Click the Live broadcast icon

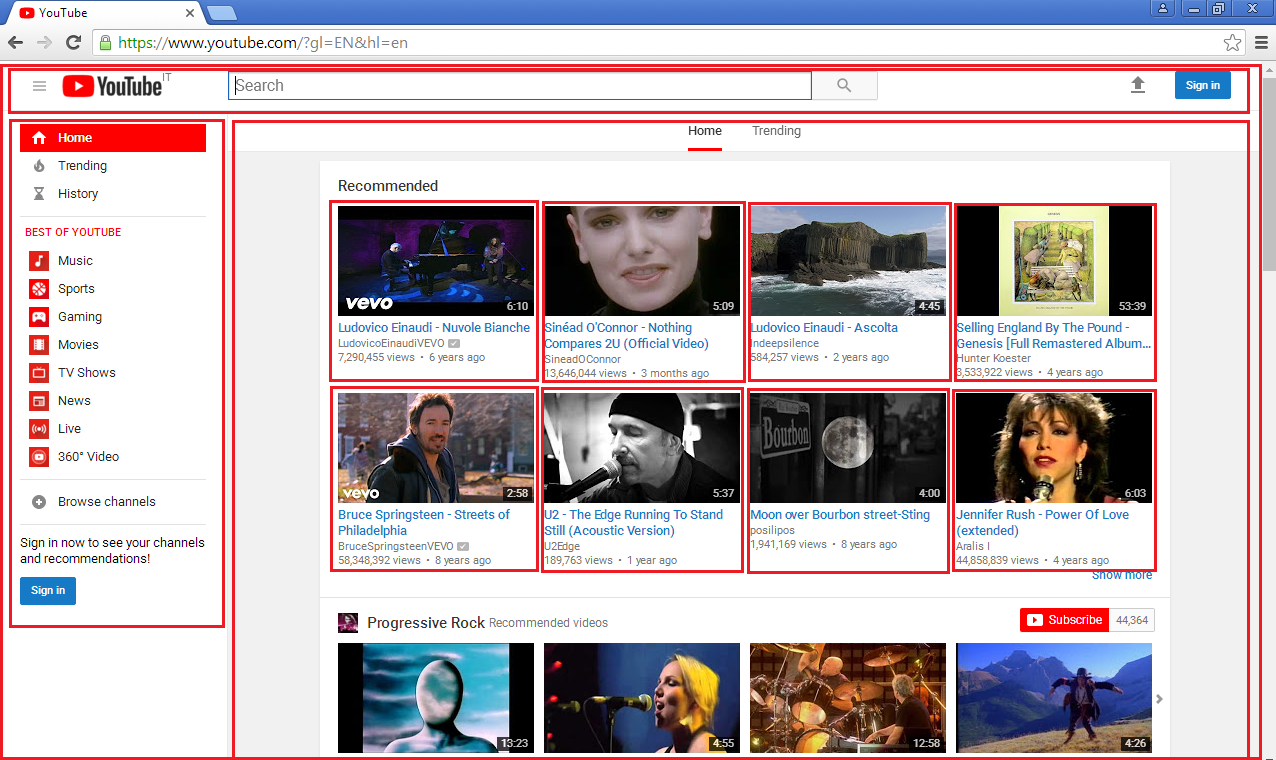pos(39,429)
